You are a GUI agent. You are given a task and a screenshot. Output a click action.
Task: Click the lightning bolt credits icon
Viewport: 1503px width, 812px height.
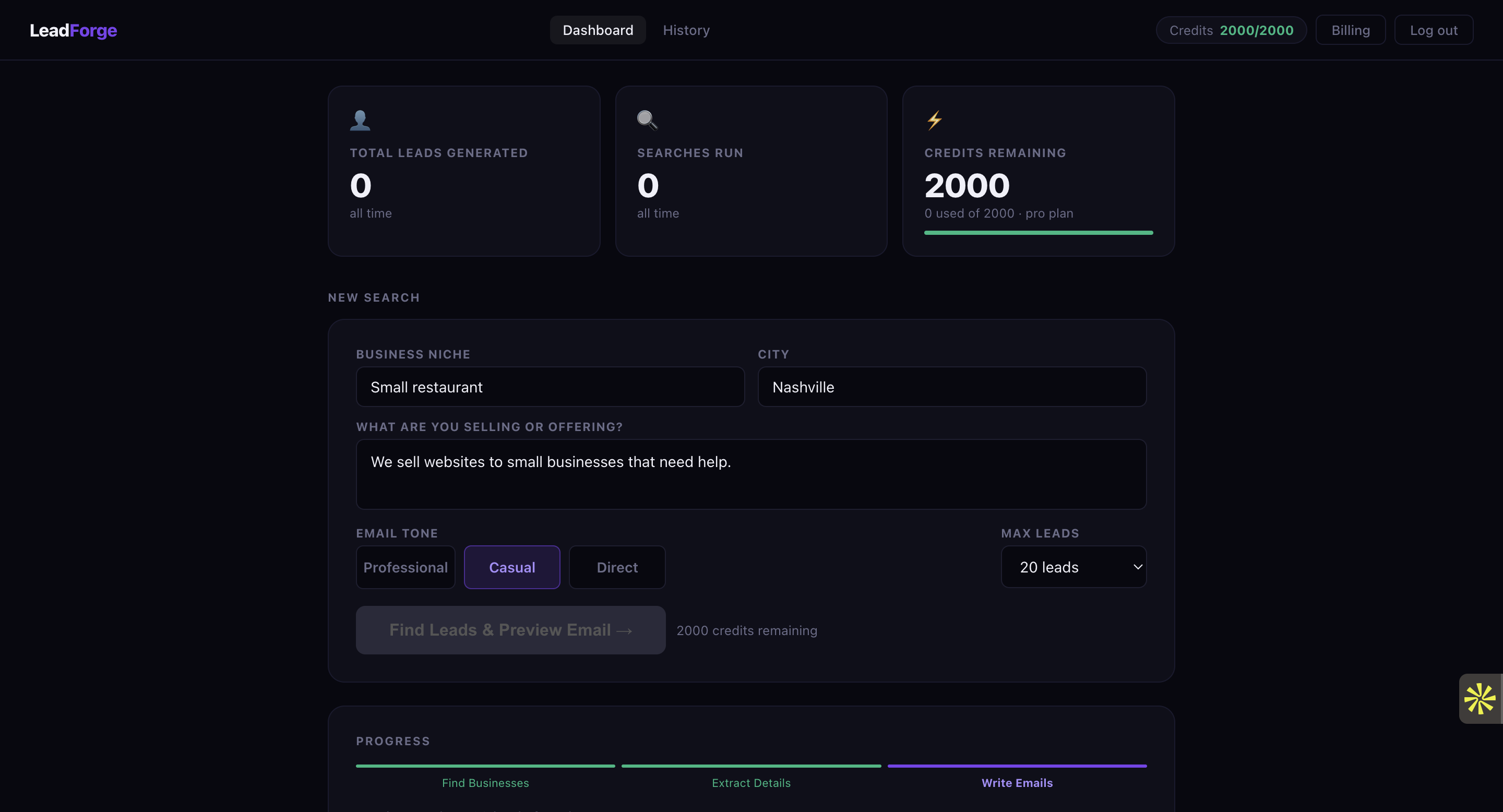coord(935,120)
